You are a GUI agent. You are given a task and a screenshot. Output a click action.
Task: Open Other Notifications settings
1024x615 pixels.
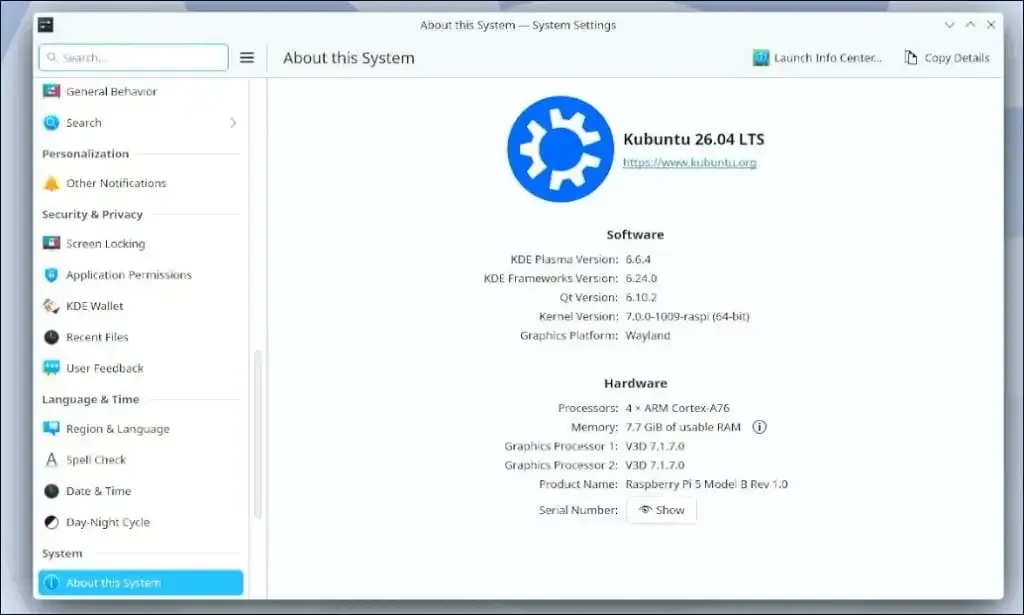pyautogui.click(x=141, y=183)
